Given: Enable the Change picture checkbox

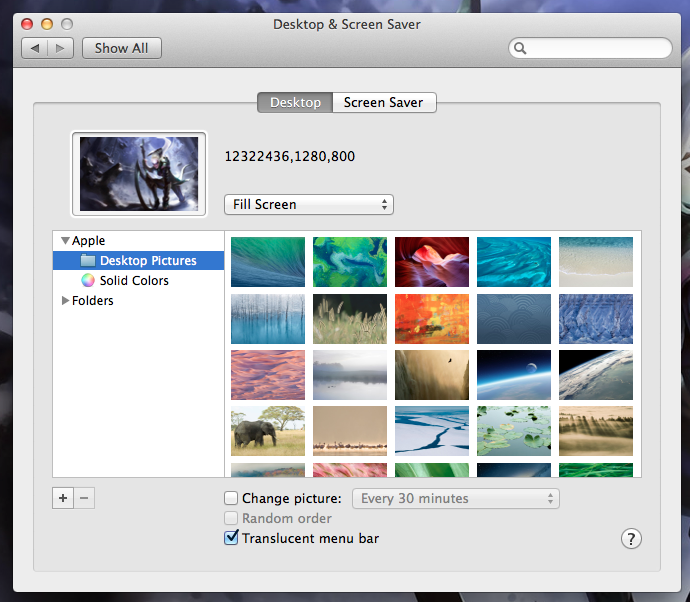Looking at the screenshot, I should 231,498.
